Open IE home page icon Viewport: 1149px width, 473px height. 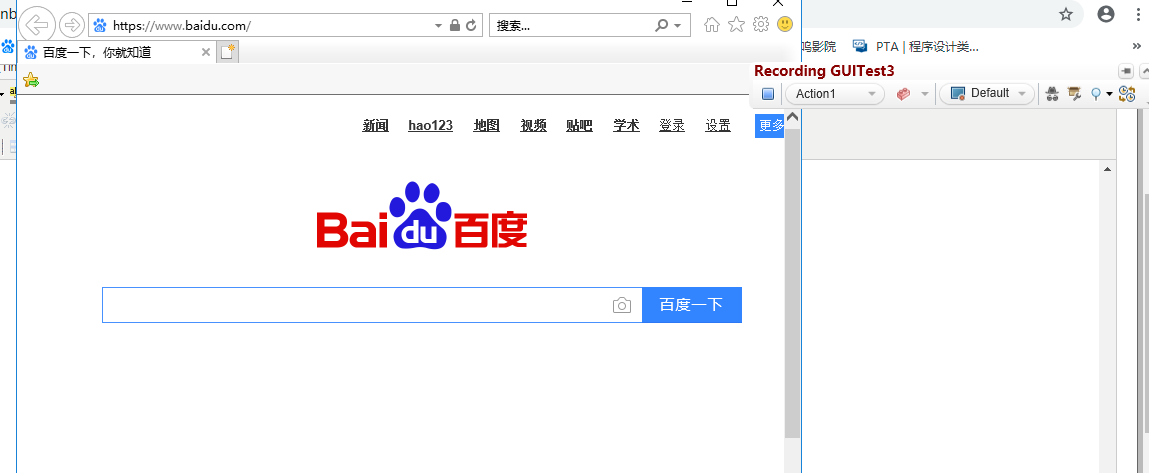(712, 25)
